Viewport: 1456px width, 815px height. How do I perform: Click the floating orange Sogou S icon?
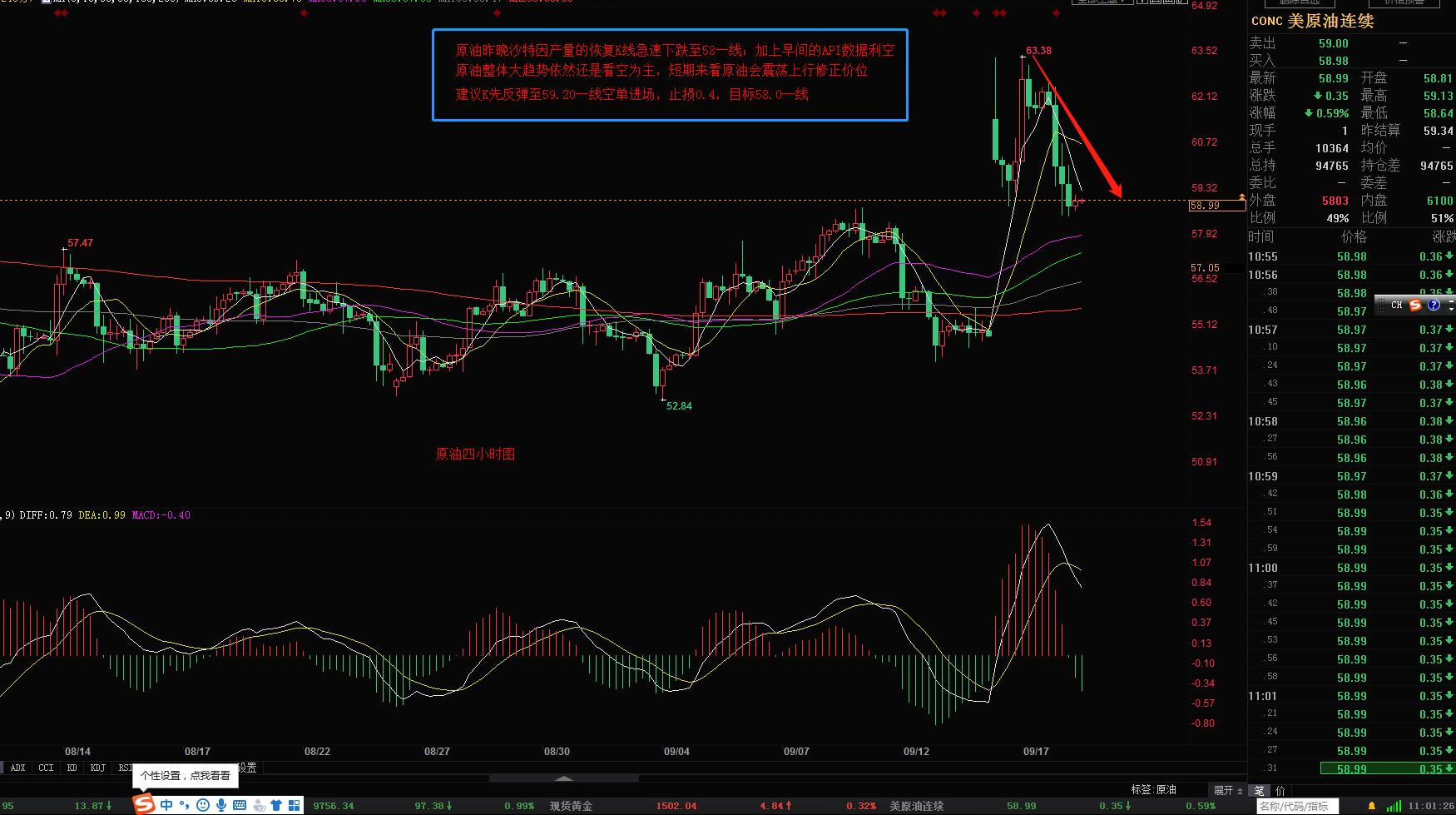point(1415,306)
